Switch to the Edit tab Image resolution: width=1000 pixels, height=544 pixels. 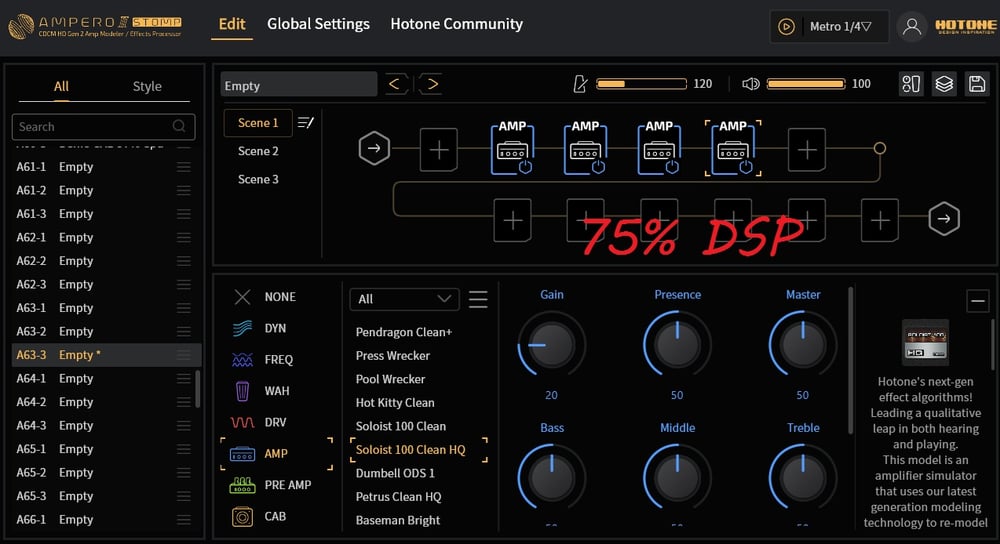[x=232, y=24]
